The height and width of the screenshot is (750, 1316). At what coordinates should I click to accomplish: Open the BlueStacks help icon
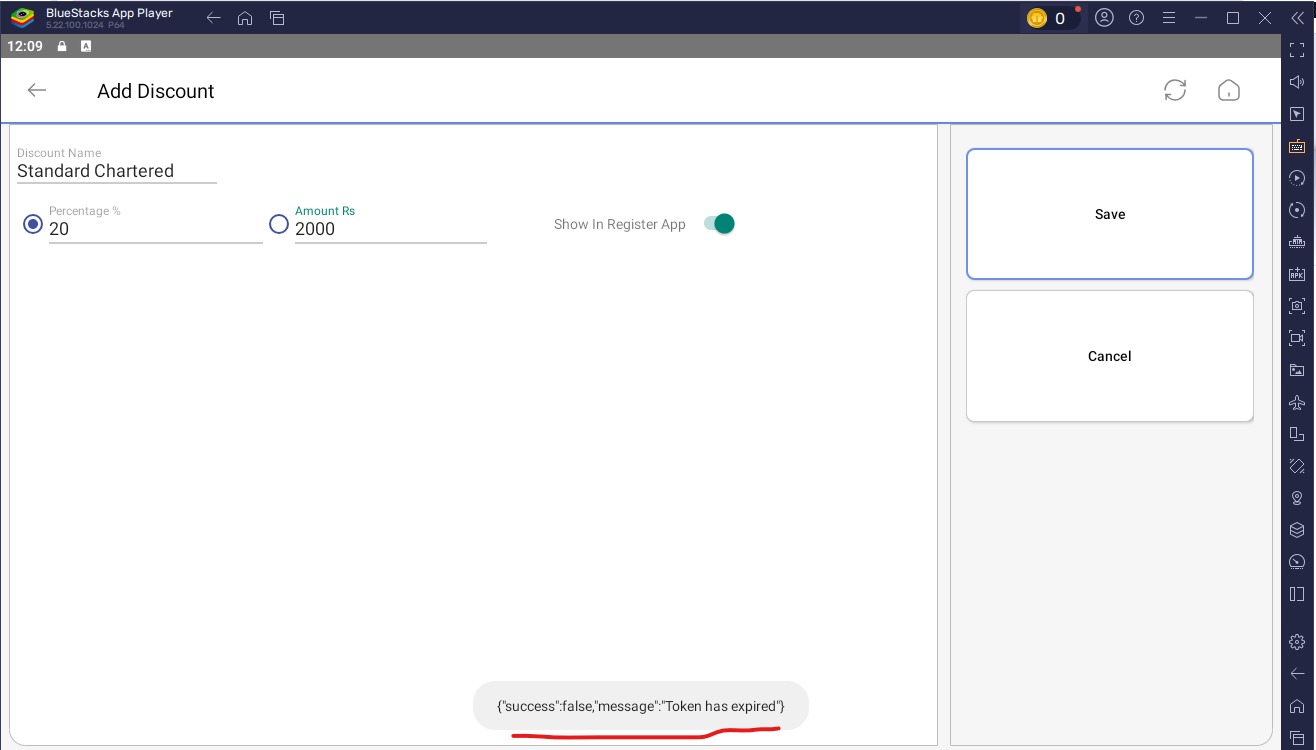(x=1136, y=18)
